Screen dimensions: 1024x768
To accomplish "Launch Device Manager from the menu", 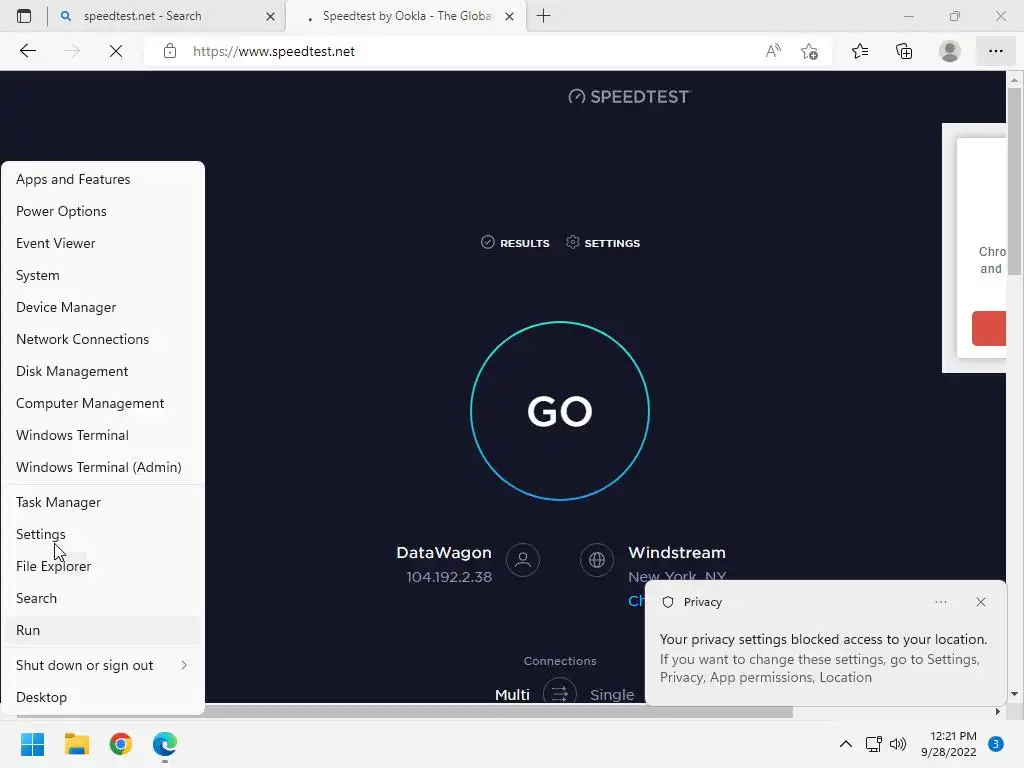I will coord(103,307).
